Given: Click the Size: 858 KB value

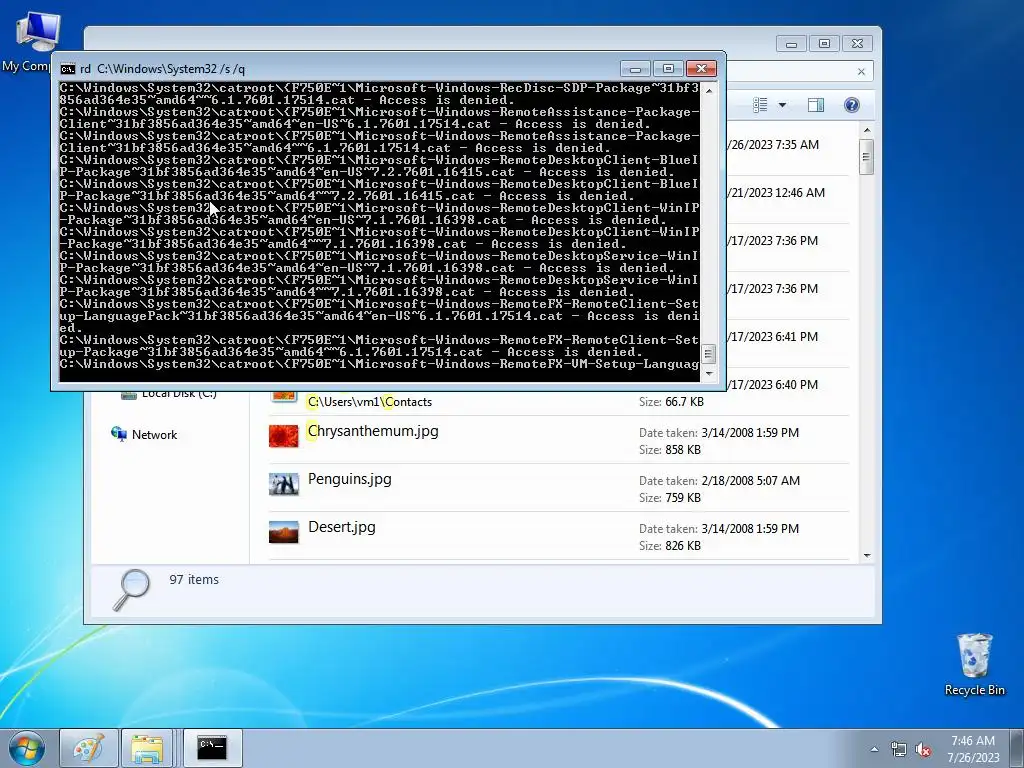Looking at the screenshot, I should click(x=683, y=450).
